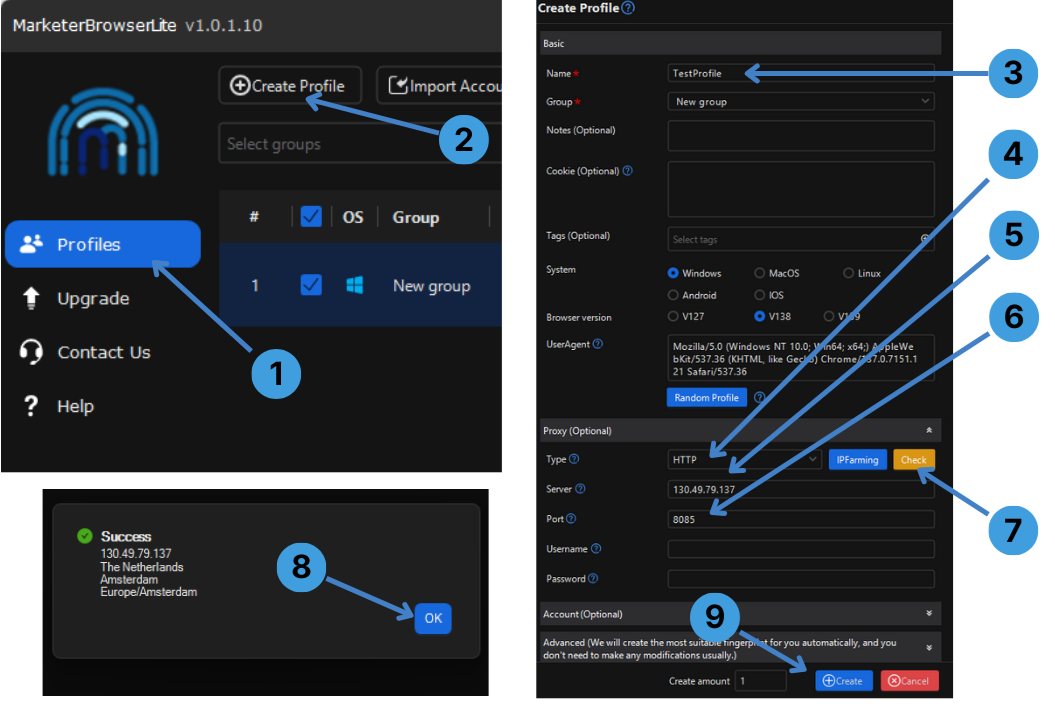Select the Linux system radio button
The height and width of the screenshot is (706, 1055).
(x=848, y=273)
